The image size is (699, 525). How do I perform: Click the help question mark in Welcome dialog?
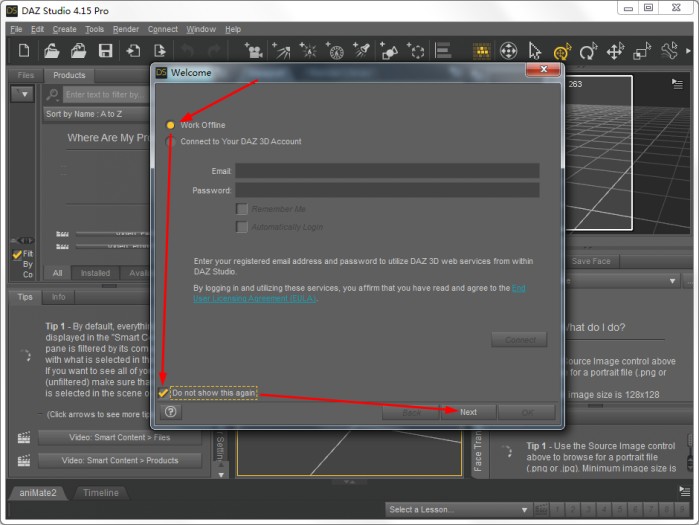click(171, 412)
